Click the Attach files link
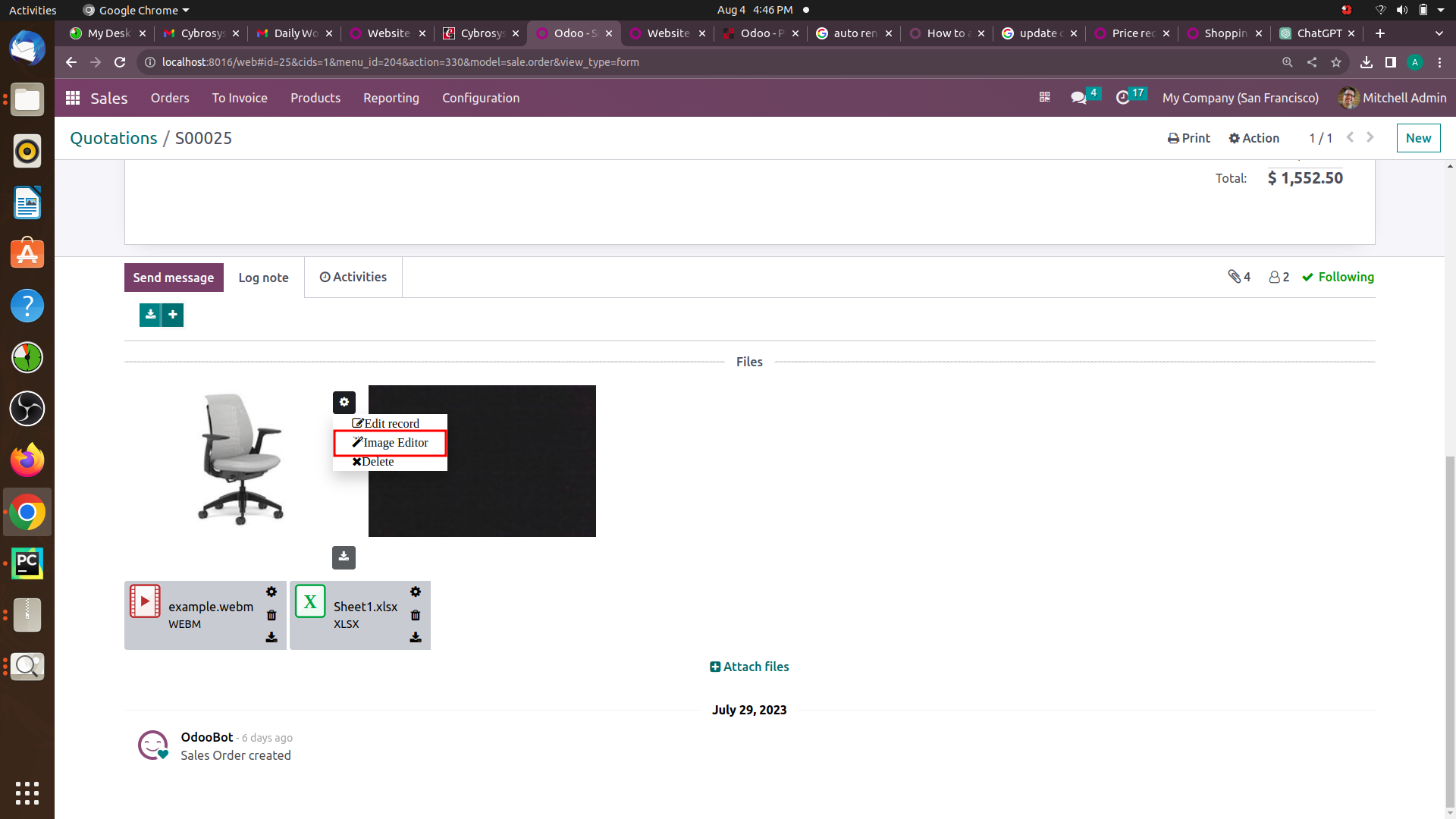Viewport: 1456px width, 819px height. [749, 667]
